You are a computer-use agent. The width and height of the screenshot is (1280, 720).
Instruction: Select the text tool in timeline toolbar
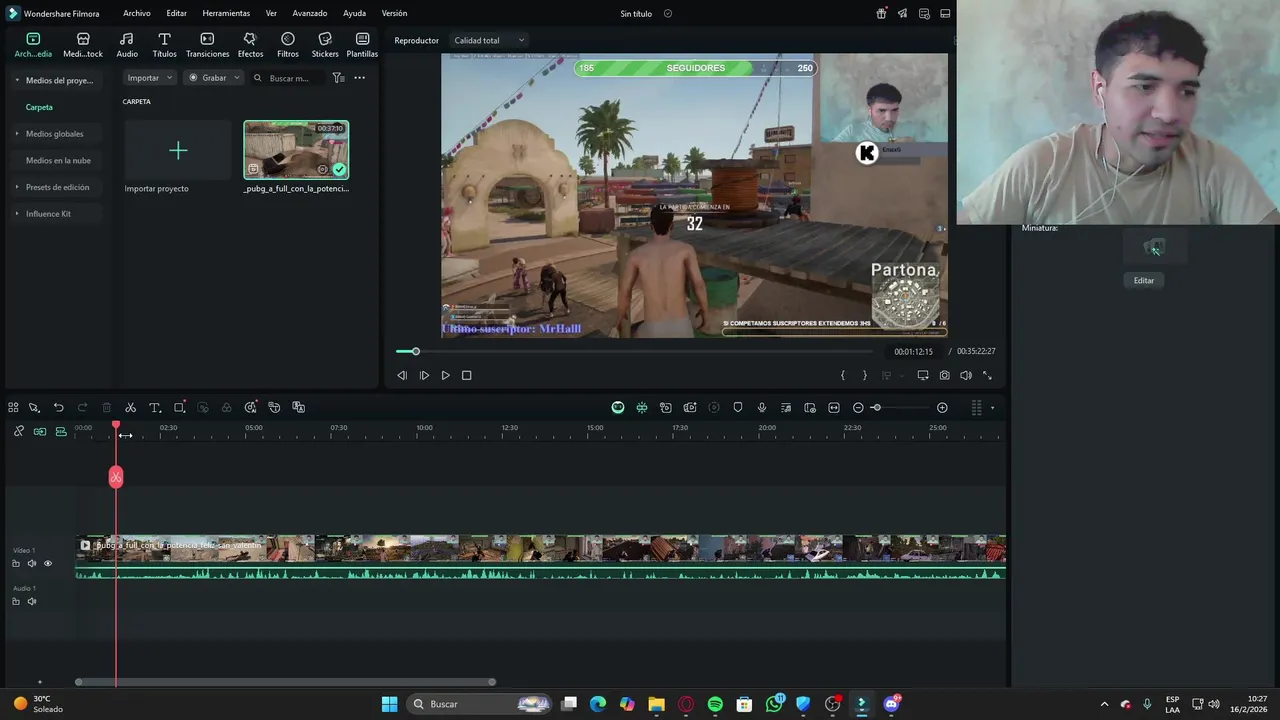tap(155, 407)
